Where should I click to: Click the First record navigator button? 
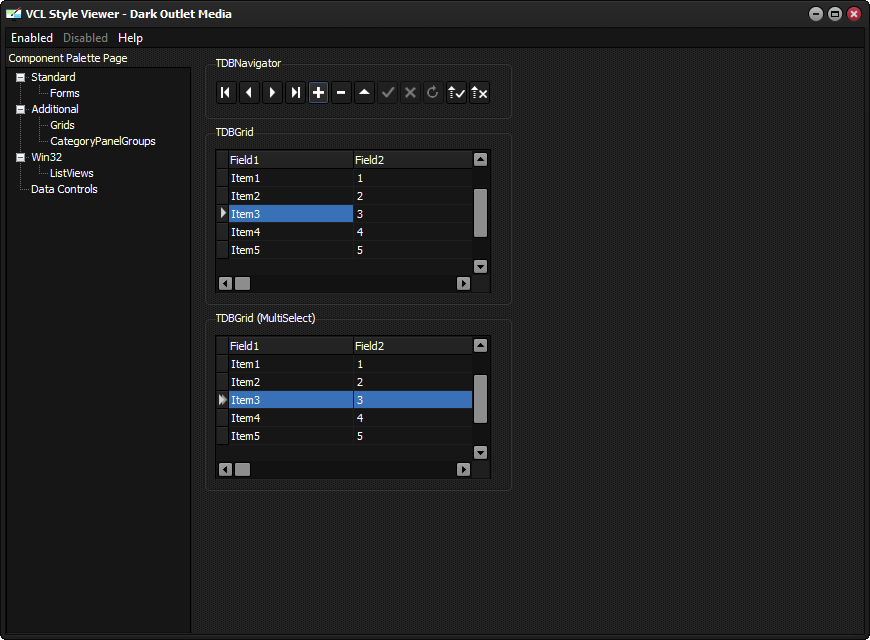[x=226, y=93]
